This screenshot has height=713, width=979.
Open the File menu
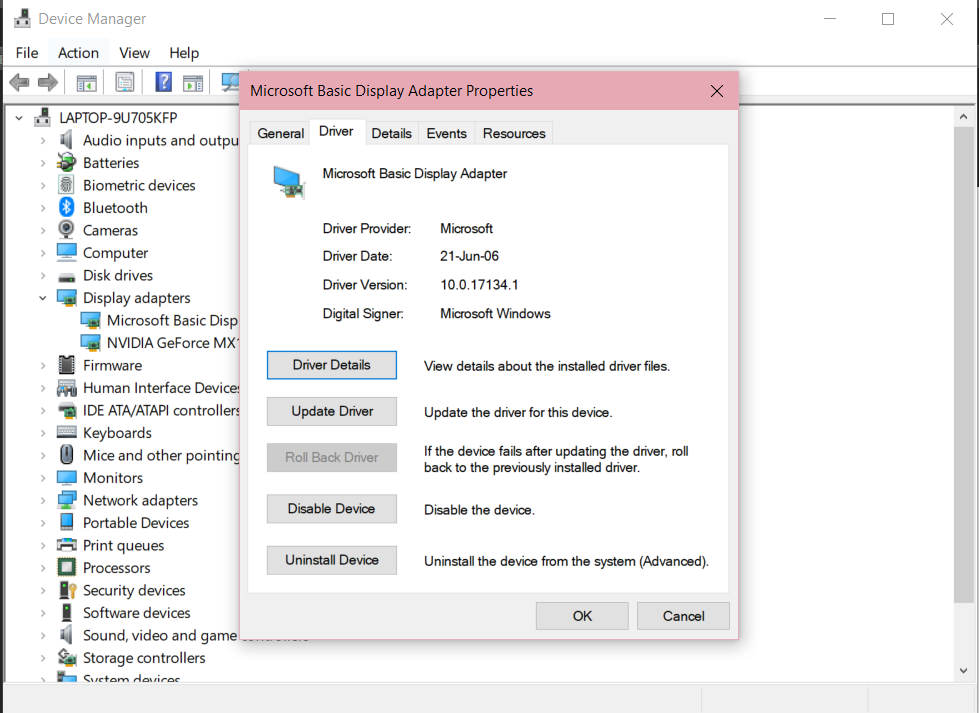[27, 53]
